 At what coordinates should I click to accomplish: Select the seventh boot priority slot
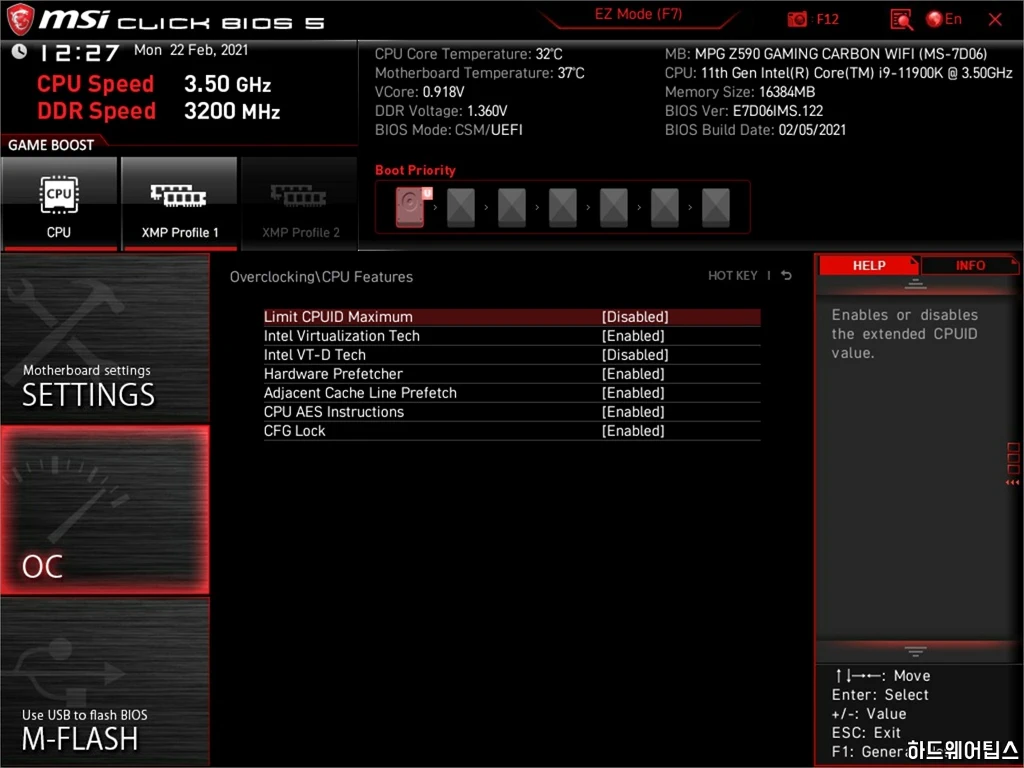[716, 208]
